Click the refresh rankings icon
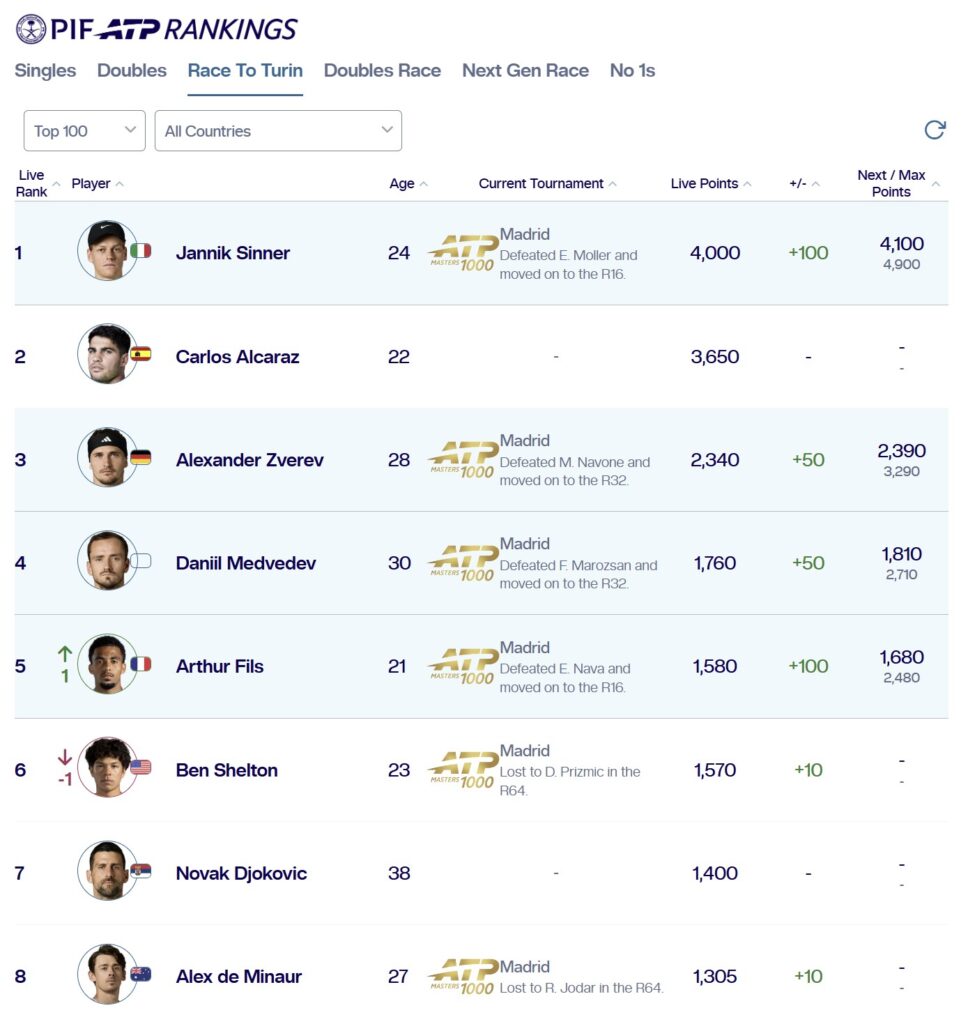The width and height of the screenshot is (968, 1024). point(934,130)
